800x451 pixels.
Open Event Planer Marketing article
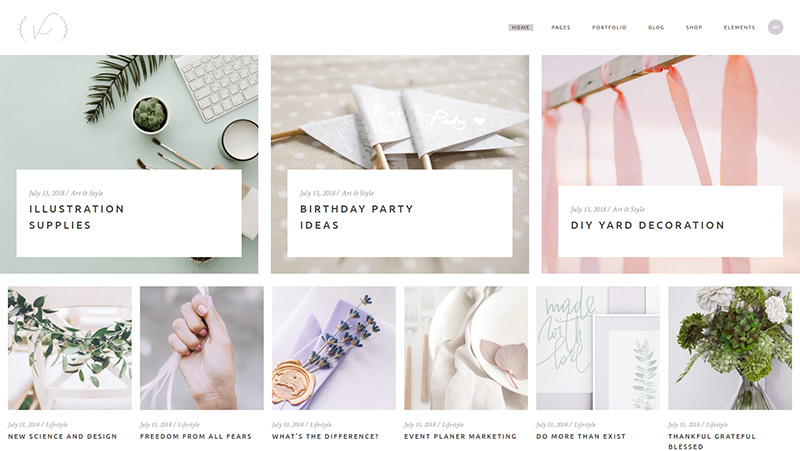pos(460,436)
